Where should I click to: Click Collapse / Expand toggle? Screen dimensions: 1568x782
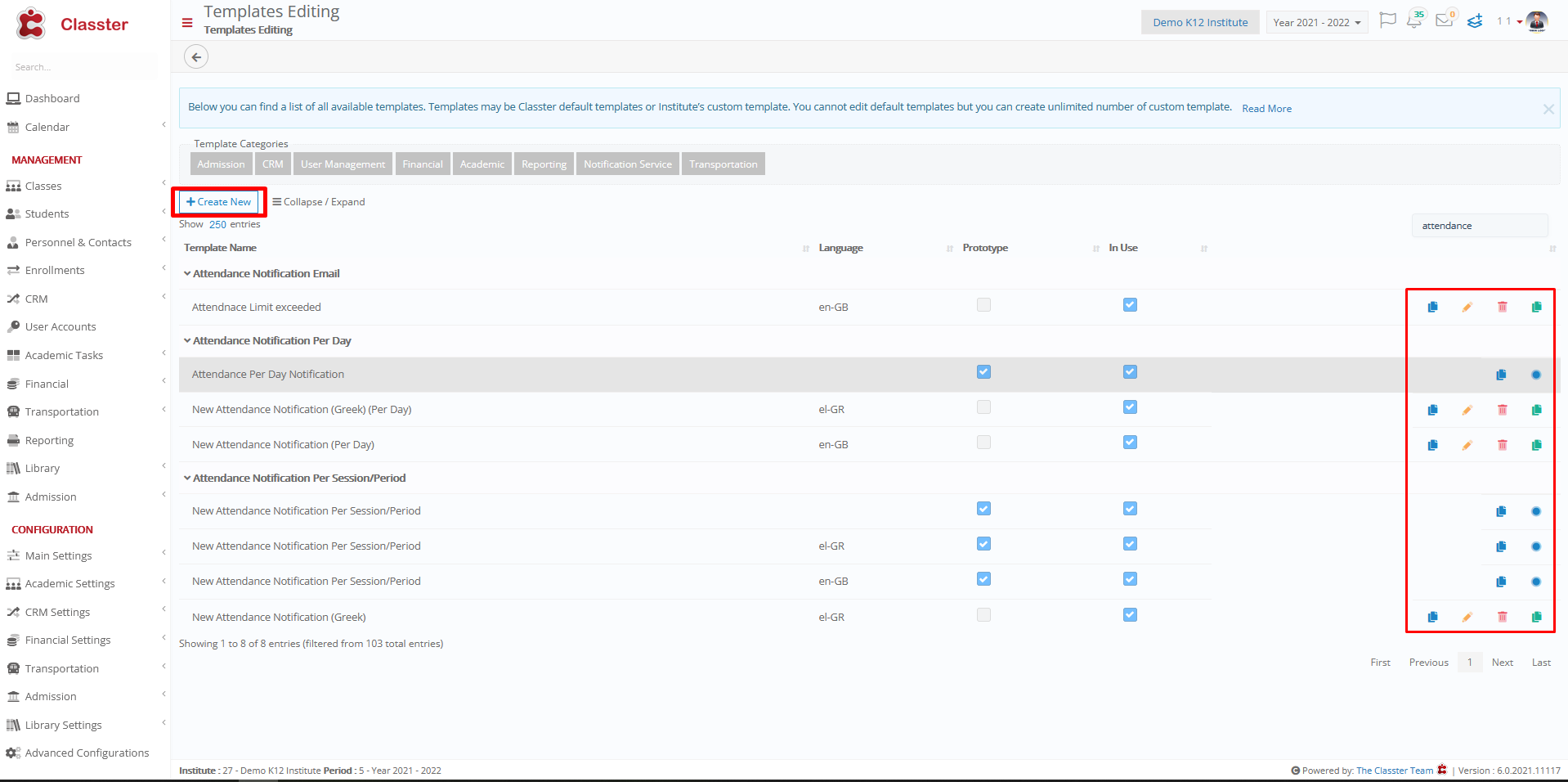(x=319, y=202)
